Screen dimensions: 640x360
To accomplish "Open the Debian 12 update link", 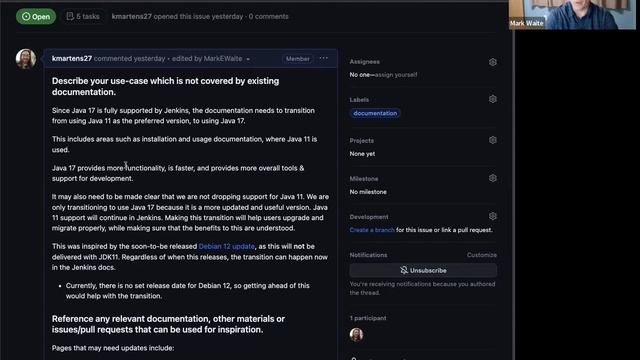I will [227, 246].
